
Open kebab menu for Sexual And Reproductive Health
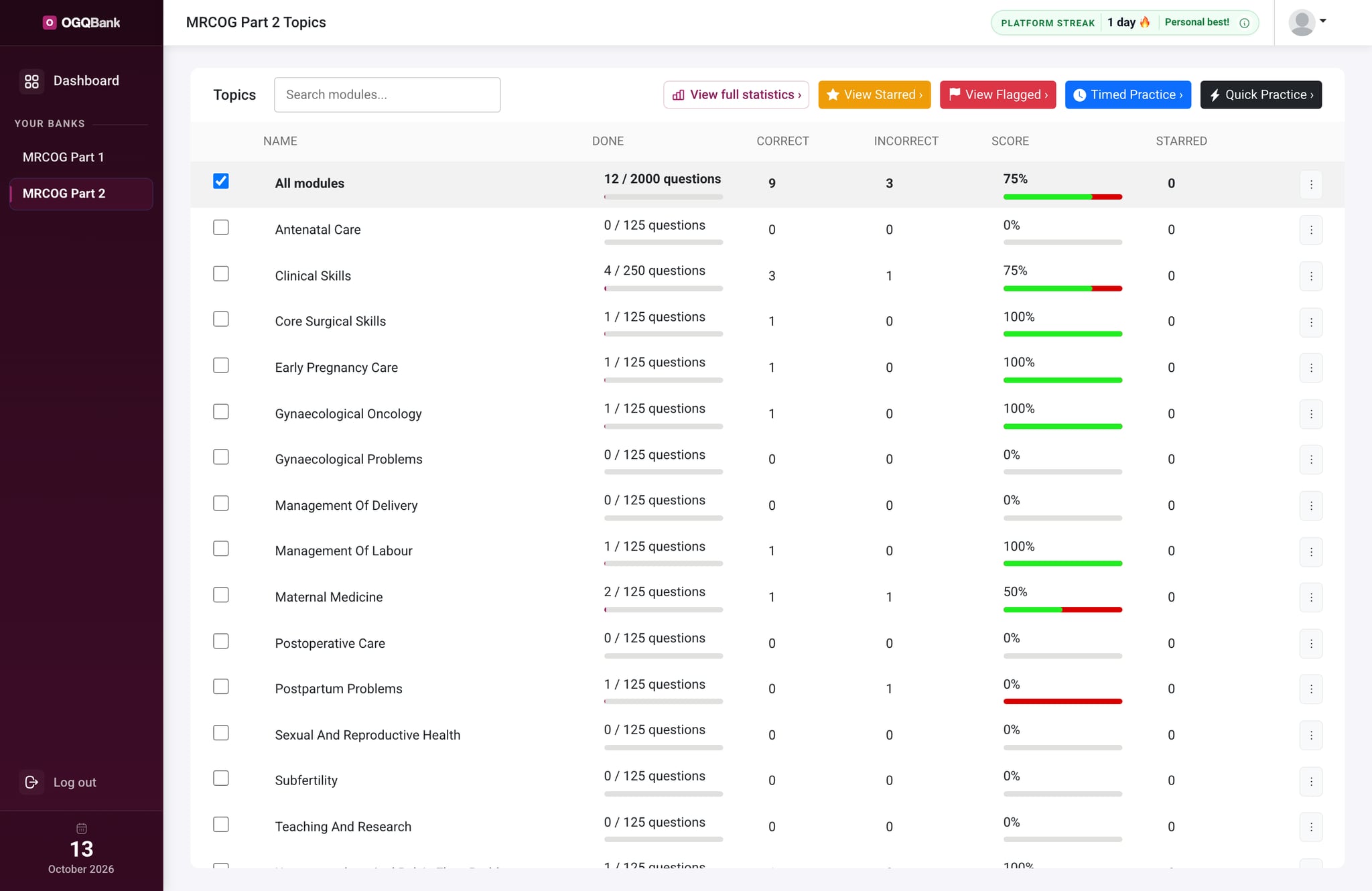(1311, 736)
